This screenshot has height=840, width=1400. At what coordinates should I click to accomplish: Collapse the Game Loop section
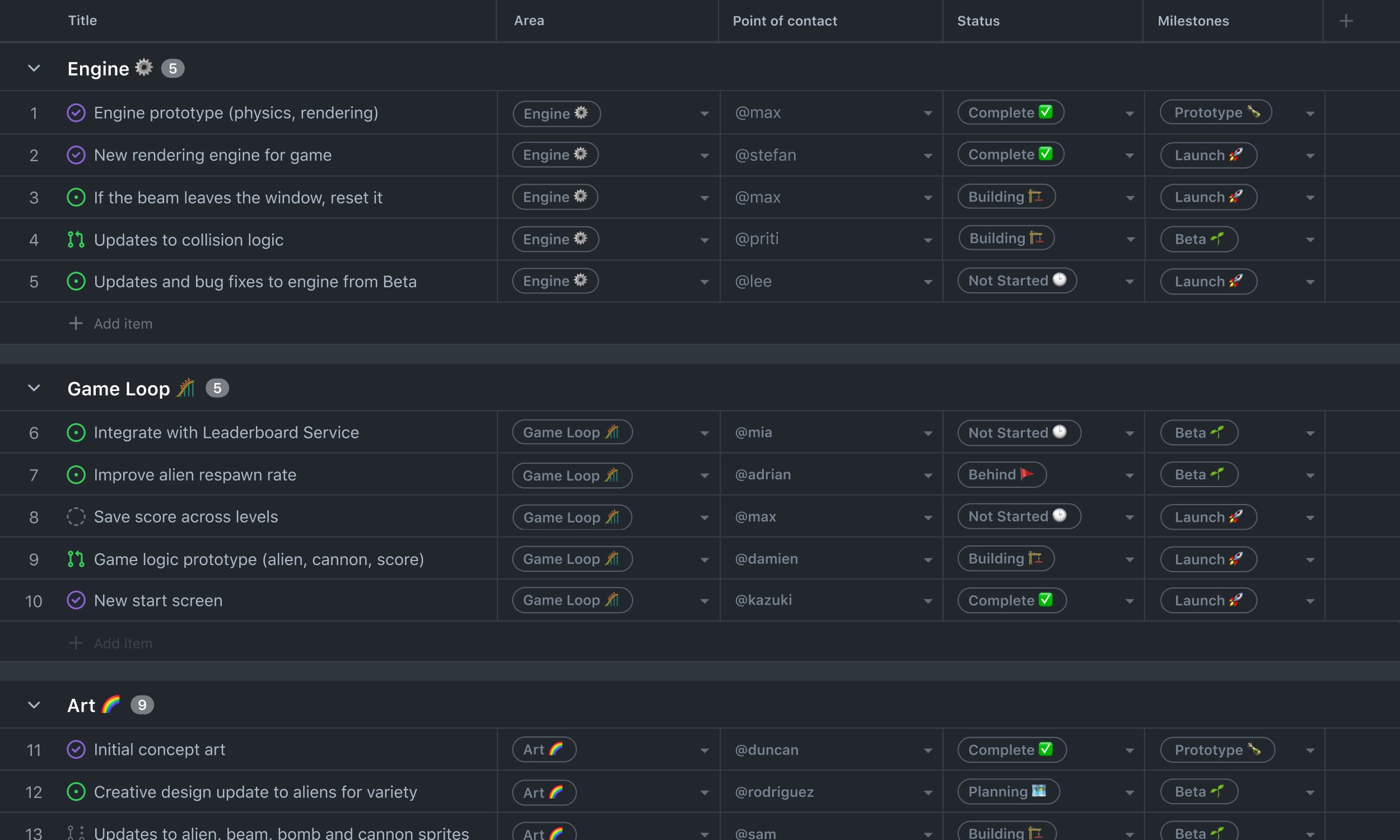(34, 387)
